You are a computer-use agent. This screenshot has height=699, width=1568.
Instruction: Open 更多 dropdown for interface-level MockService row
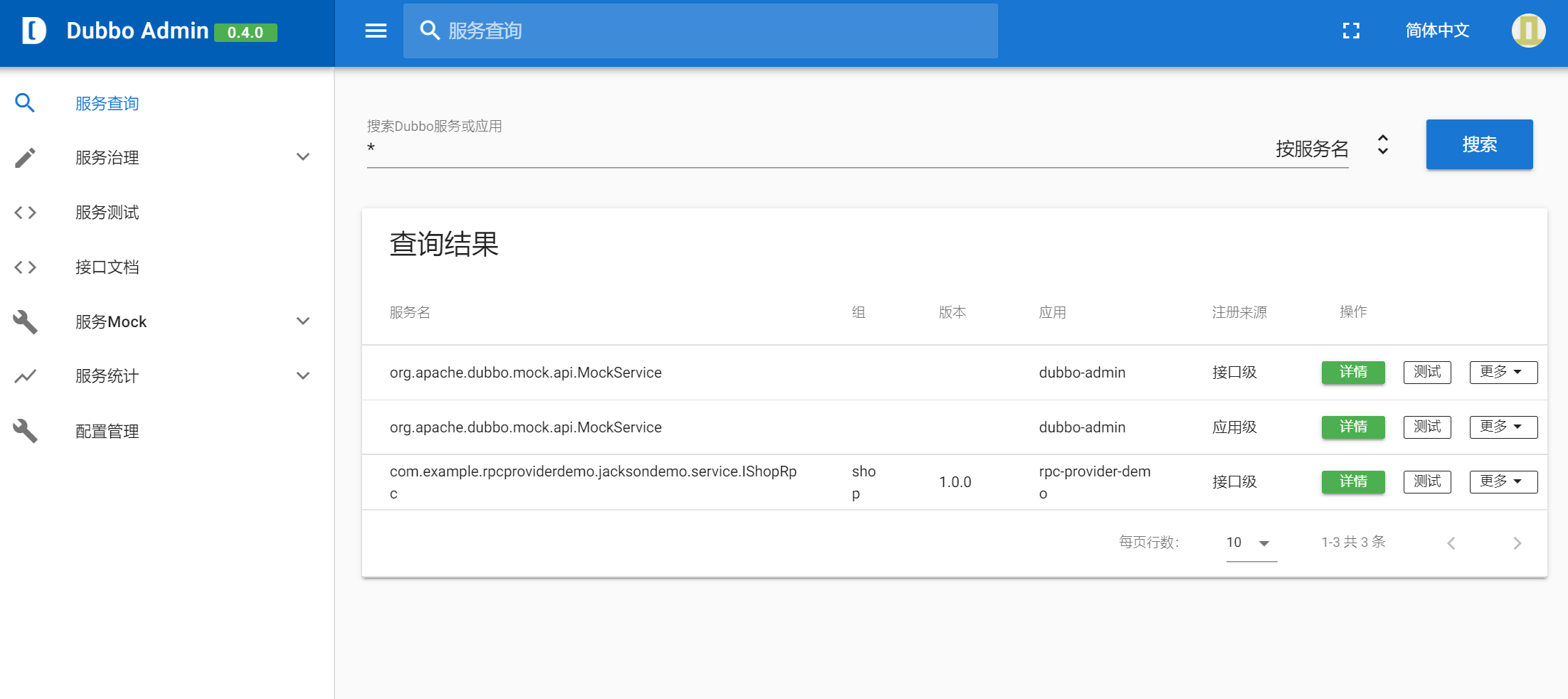click(1503, 372)
